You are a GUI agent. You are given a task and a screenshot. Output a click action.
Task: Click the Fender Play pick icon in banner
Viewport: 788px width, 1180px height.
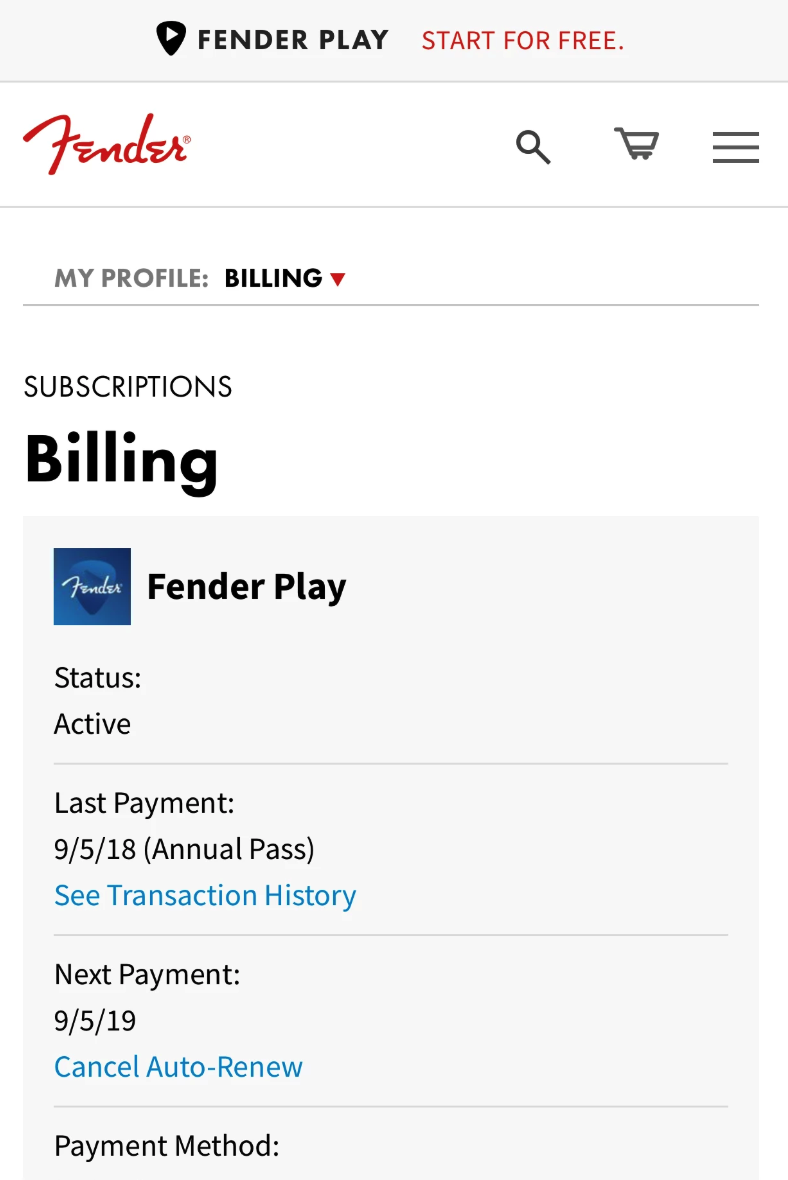pyautogui.click(x=171, y=39)
